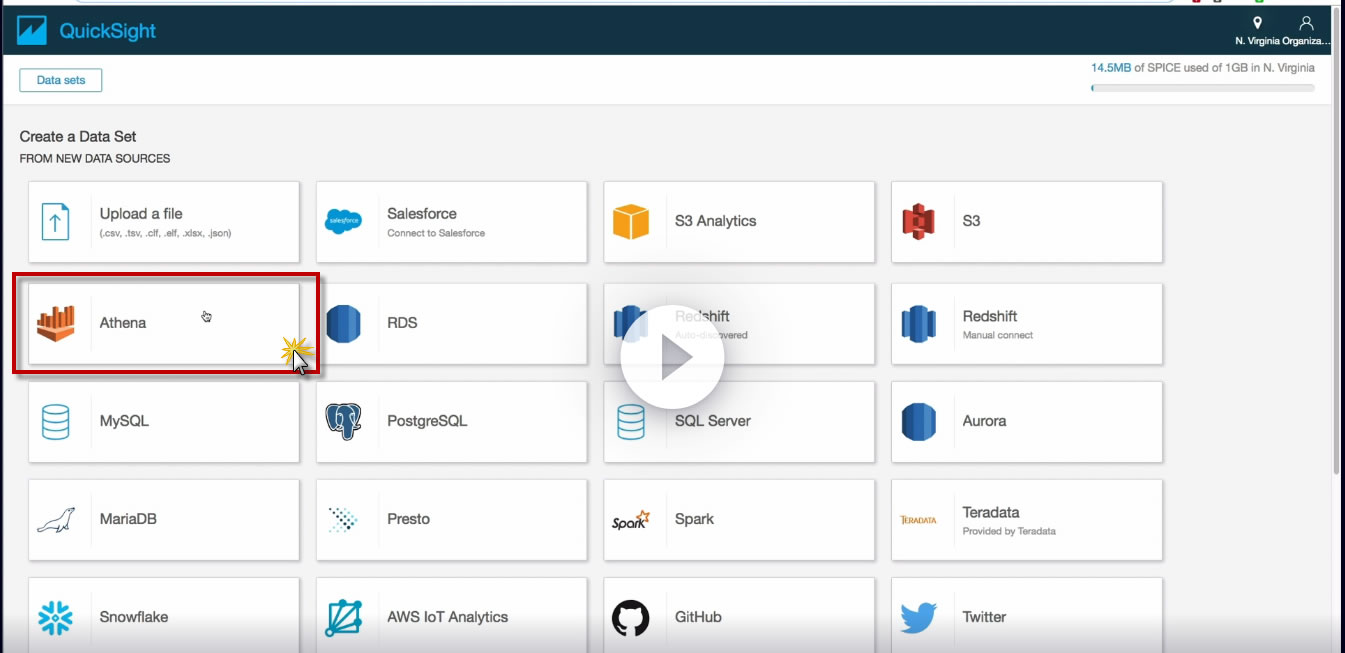Image resolution: width=1345 pixels, height=653 pixels.
Task: Click the "Aurora" label
Action: [x=985, y=421]
